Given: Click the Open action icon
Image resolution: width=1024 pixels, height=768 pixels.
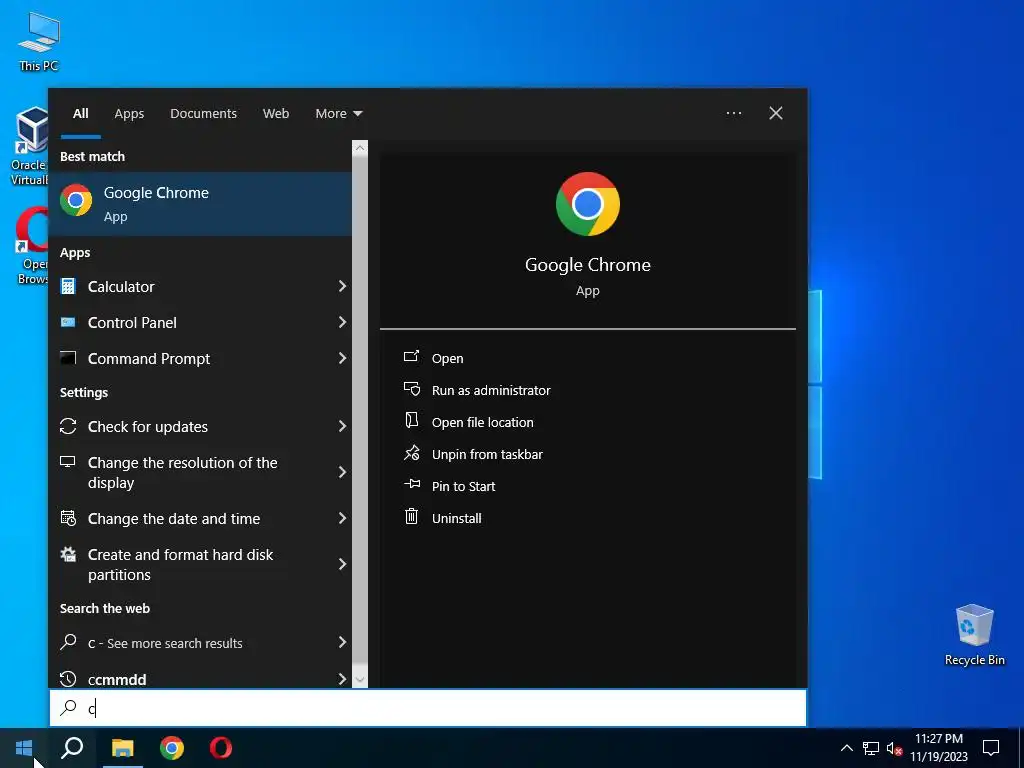Looking at the screenshot, I should (x=411, y=357).
